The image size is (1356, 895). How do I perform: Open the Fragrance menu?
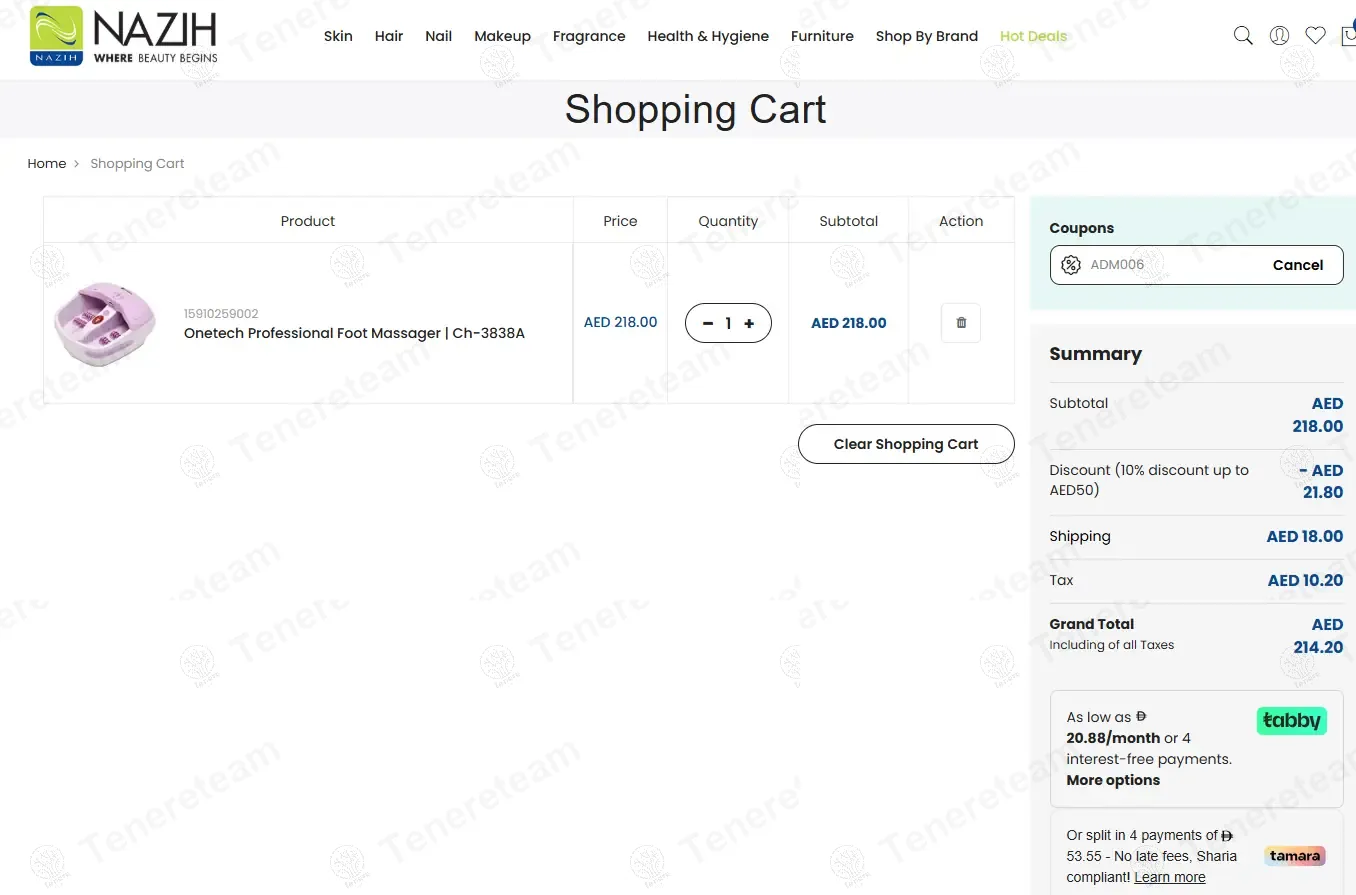(589, 36)
